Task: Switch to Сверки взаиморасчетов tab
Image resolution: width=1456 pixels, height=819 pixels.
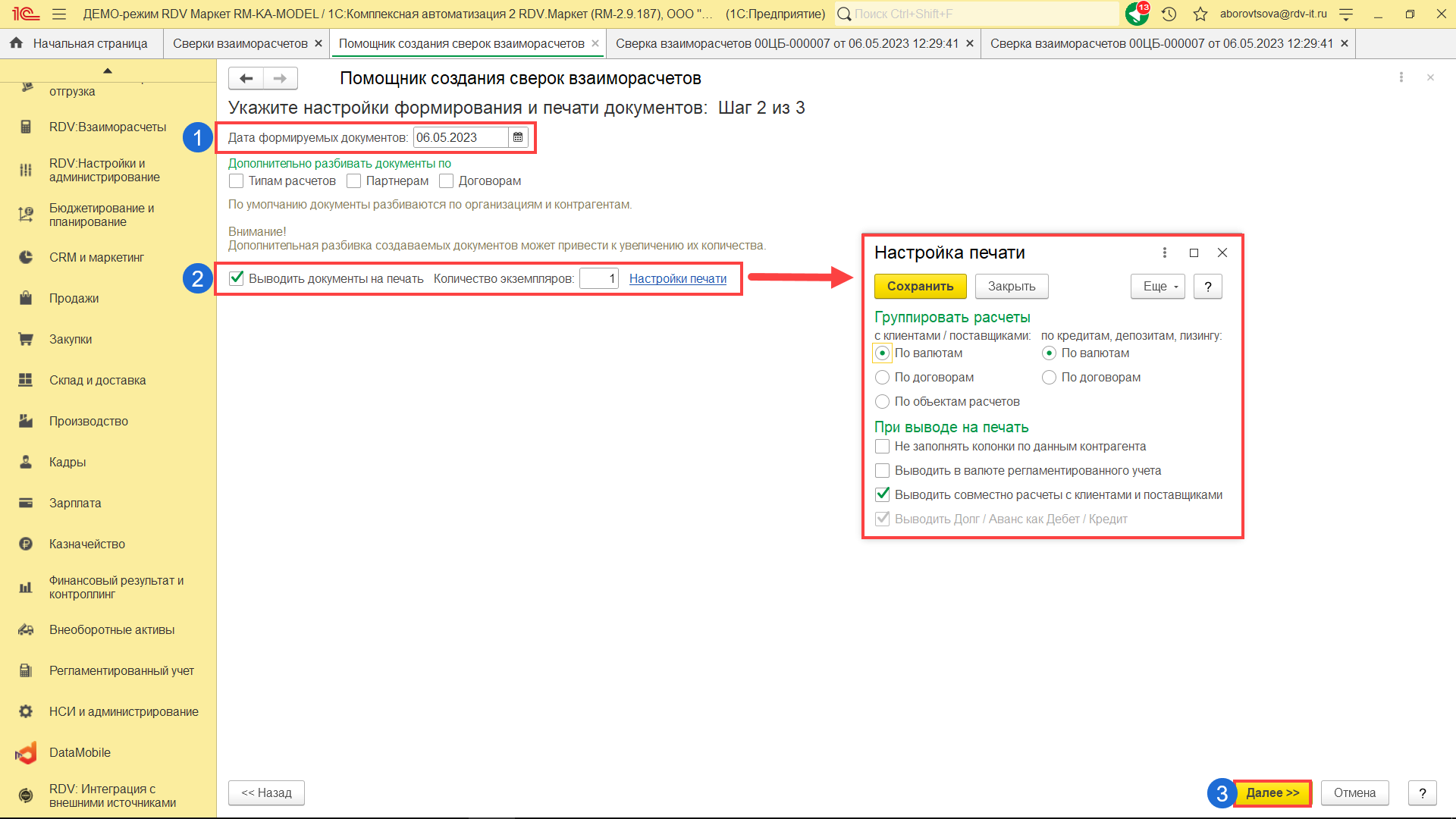Action: [240, 43]
